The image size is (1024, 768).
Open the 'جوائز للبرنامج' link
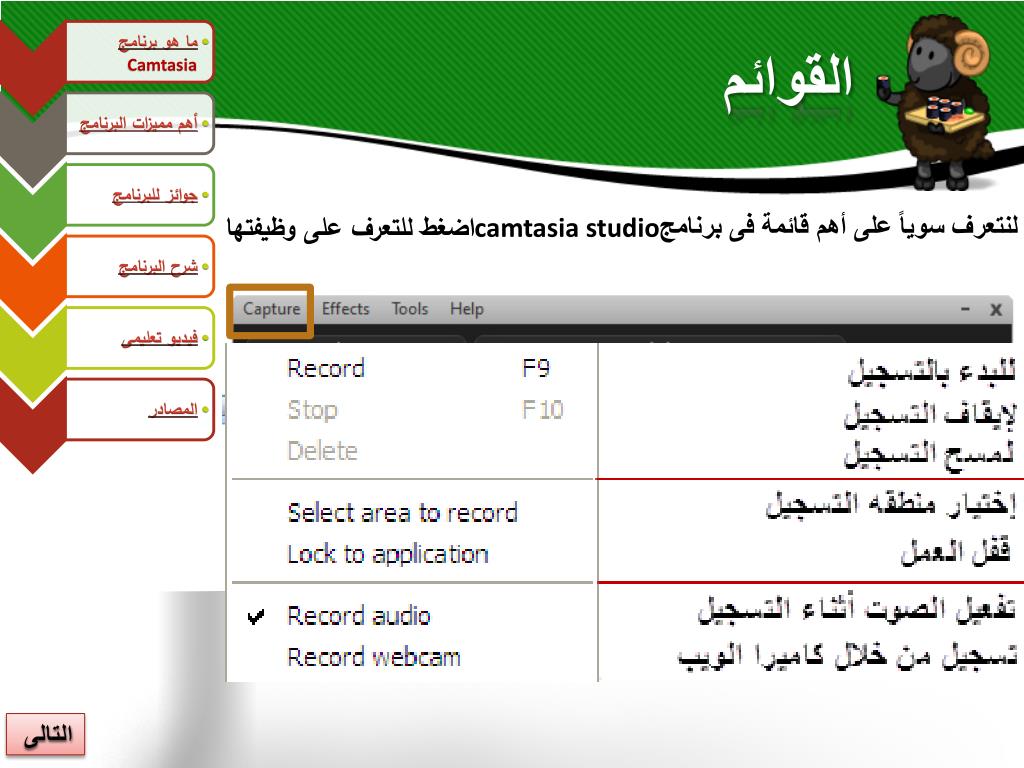coord(155,195)
